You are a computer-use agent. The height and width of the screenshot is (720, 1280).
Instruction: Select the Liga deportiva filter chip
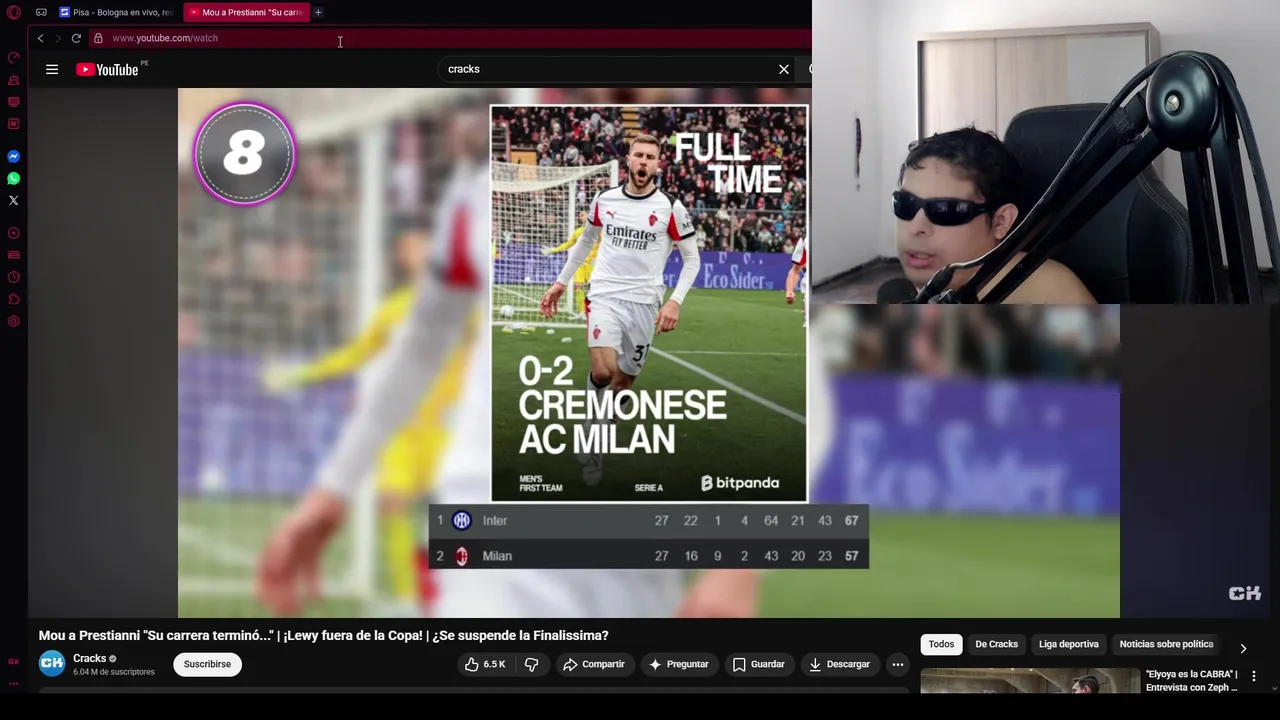pyautogui.click(x=1068, y=644)
